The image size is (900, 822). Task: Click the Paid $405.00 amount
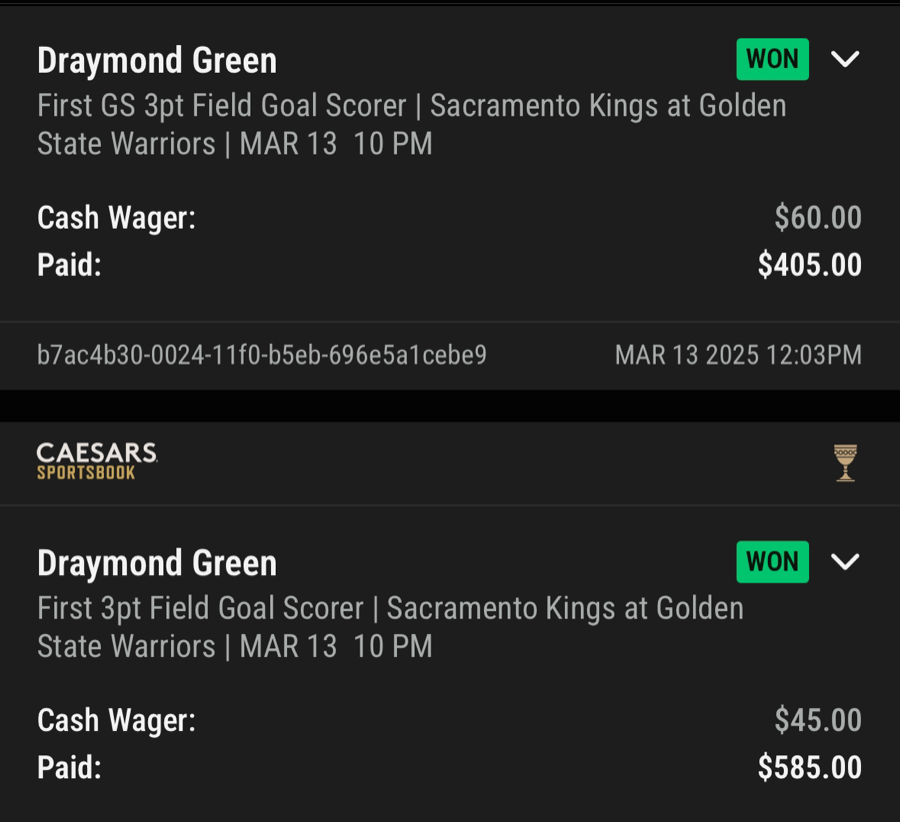coord(808,265)
